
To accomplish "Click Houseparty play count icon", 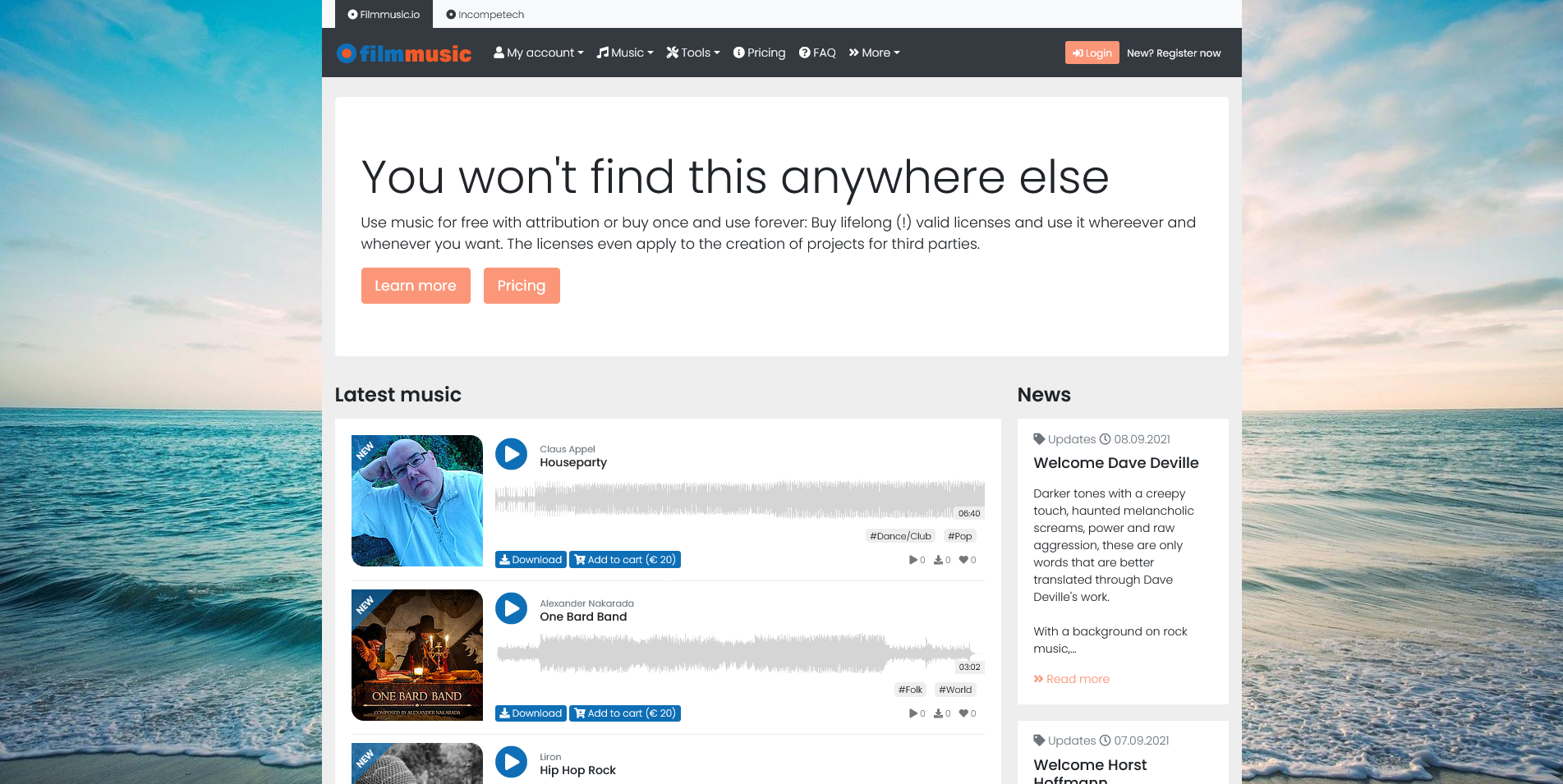I will point(913,560).
